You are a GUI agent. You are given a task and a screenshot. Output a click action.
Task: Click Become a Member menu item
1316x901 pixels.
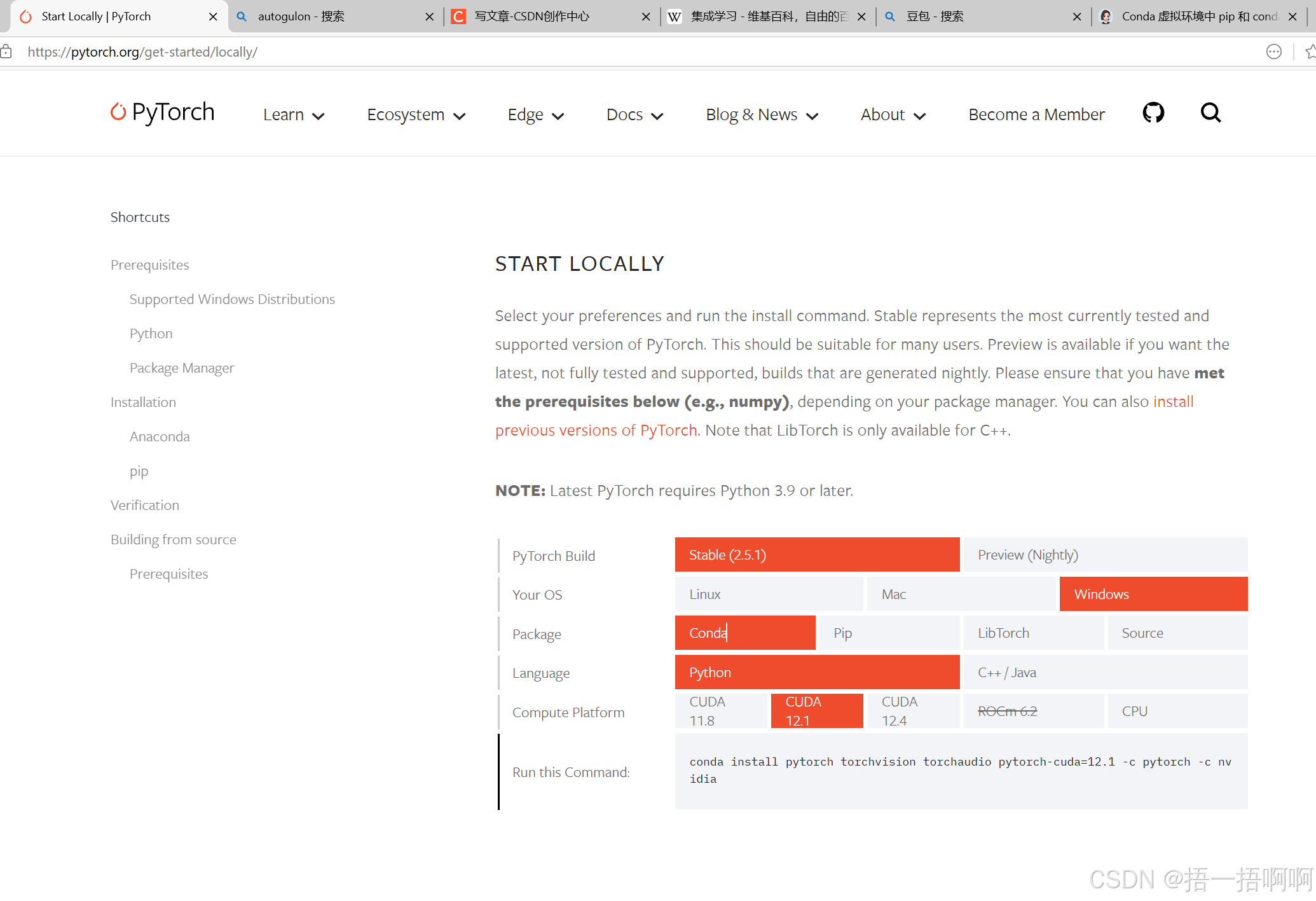(1036, 115)
